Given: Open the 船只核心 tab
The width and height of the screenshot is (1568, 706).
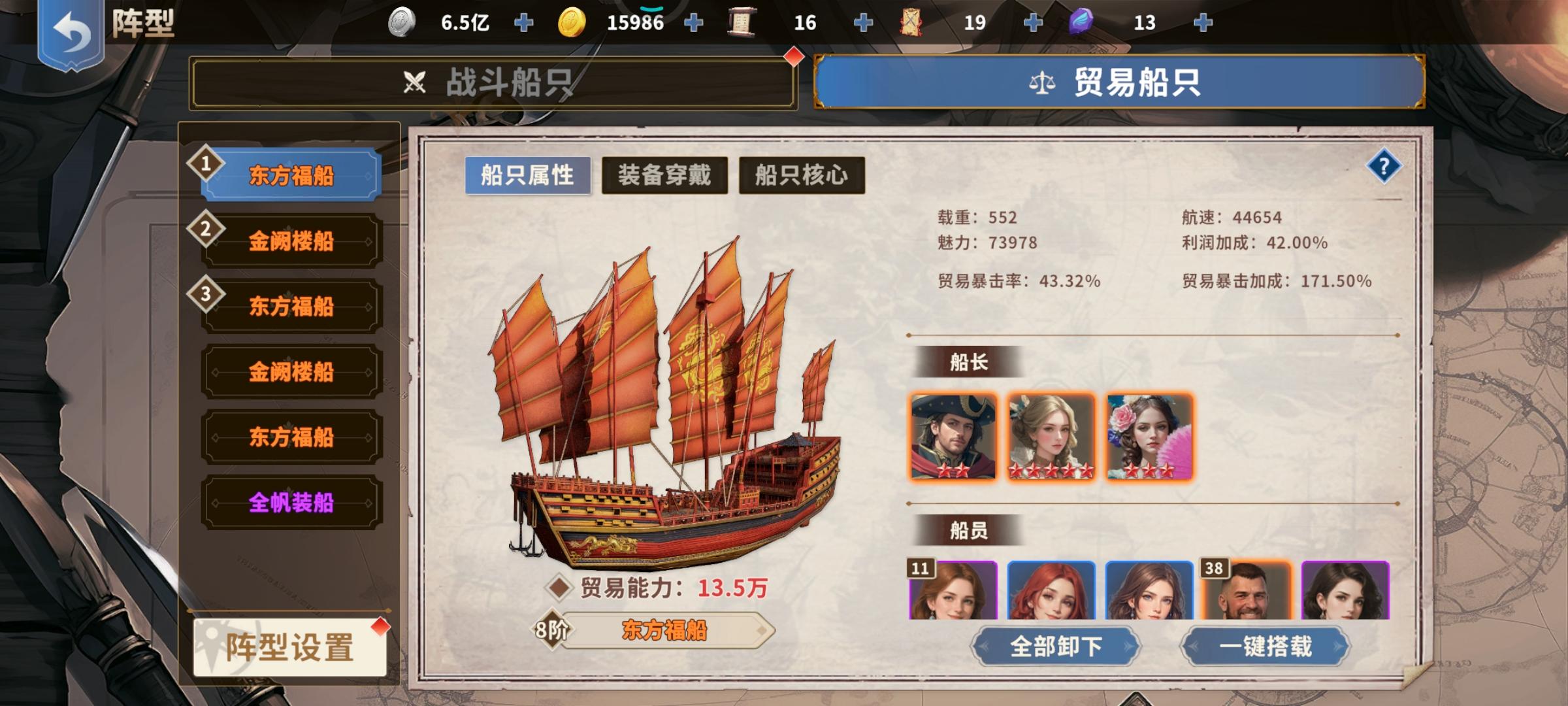Looking at the screenshot, I should pos(802,175).
